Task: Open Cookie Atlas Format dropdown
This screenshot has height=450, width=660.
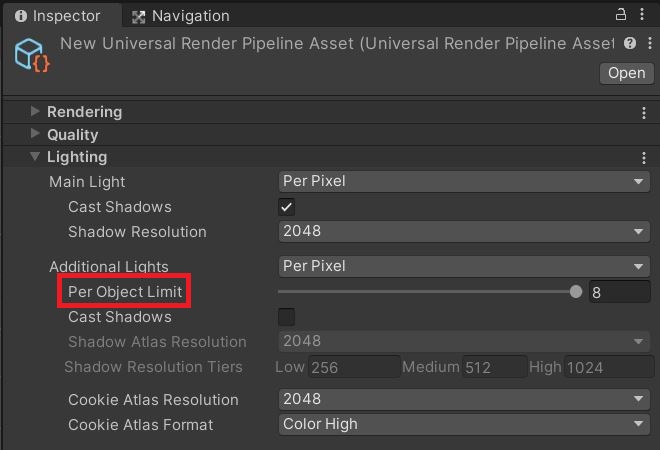Action: tap(464, 424)
